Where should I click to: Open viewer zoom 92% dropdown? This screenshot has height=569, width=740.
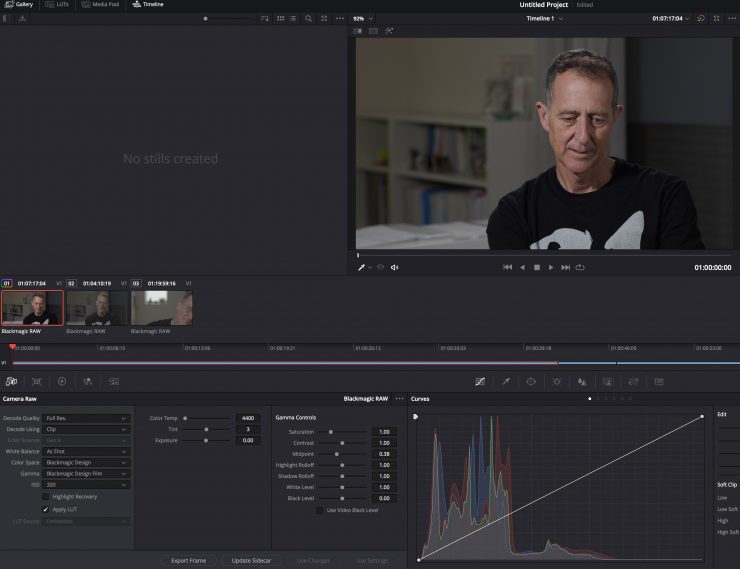coord(363,18)
